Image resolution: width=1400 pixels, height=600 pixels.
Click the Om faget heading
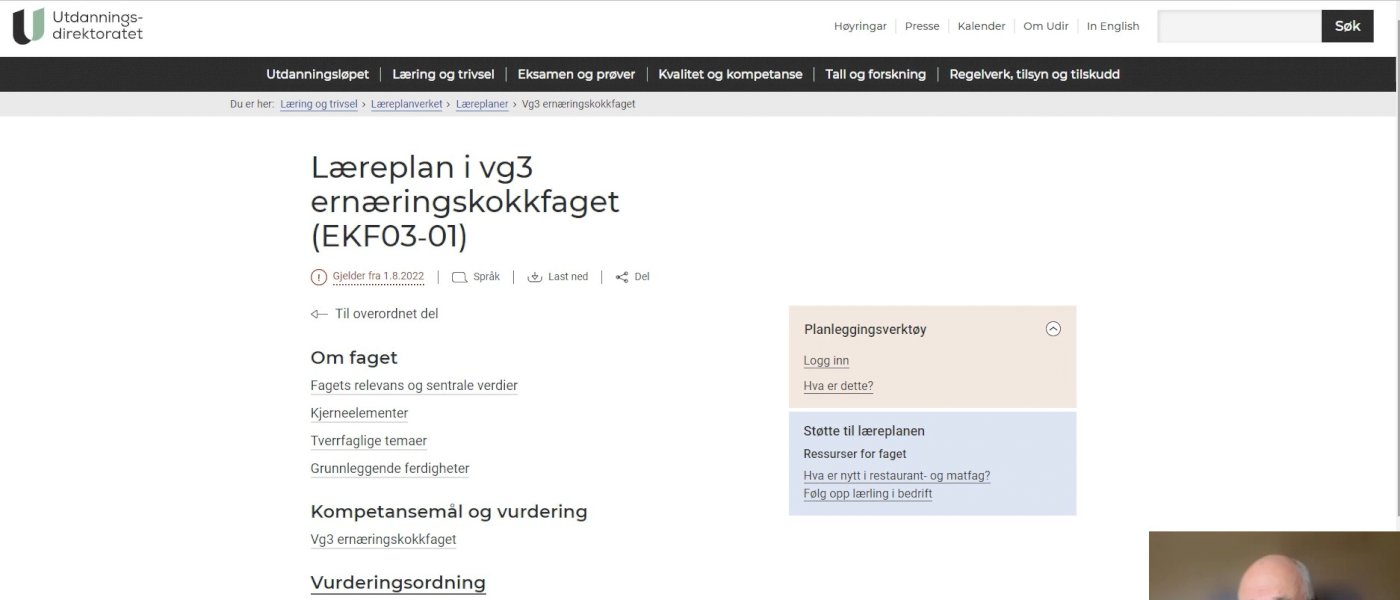(354, 358)
